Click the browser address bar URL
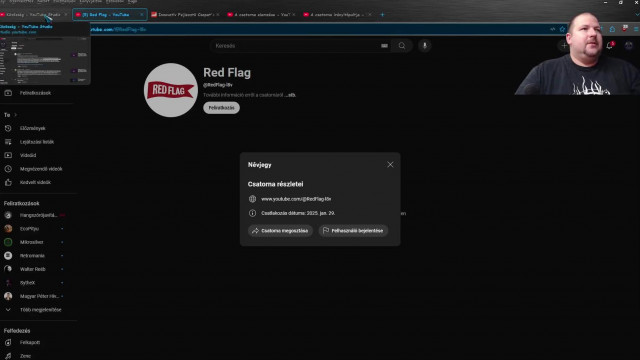 click(118, 29)
